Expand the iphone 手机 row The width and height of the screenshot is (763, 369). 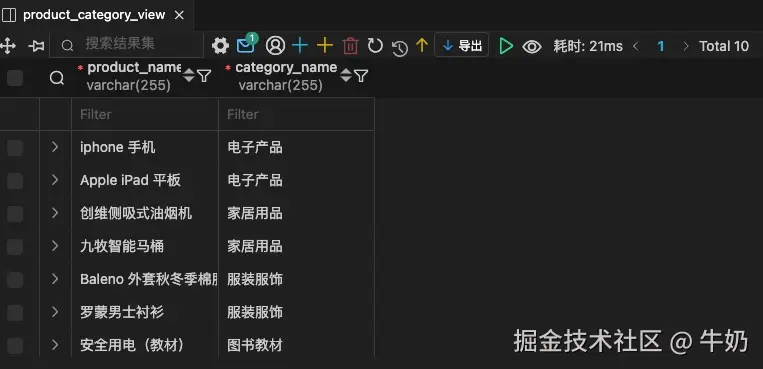point(55,147)
